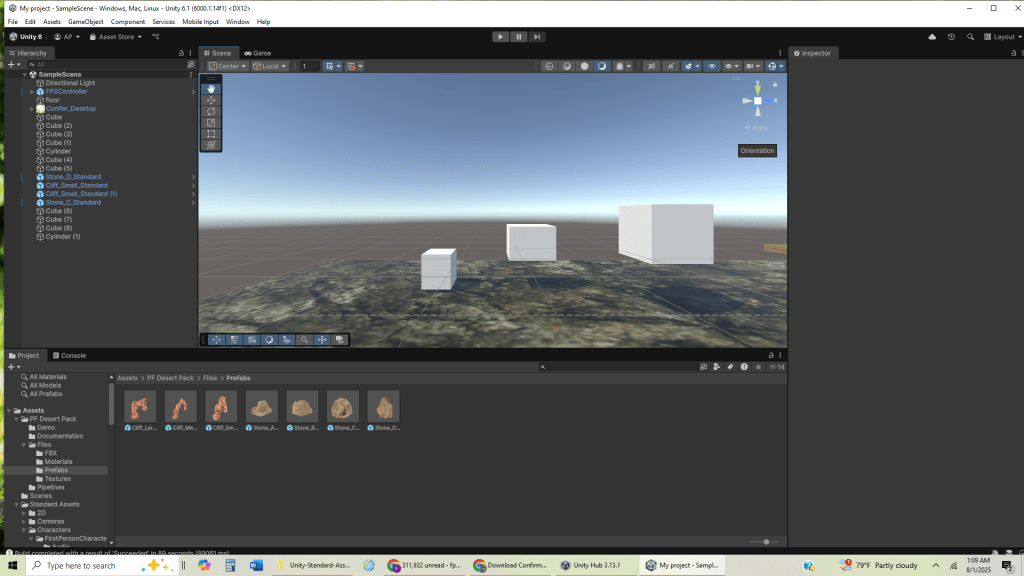
Task: Open the Center pivot mode dropdown
Action: click(227, 66)
